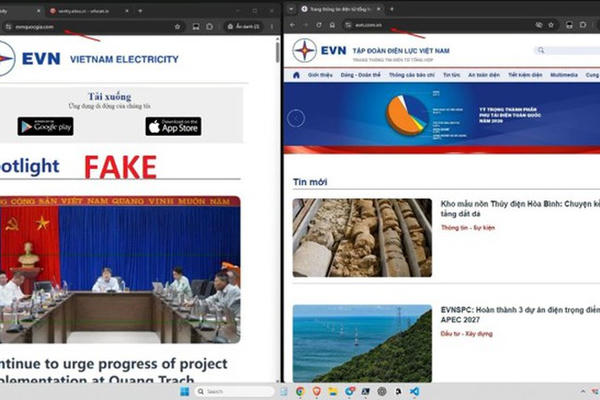Click the home button in right browser toolbar

(332, 25)
